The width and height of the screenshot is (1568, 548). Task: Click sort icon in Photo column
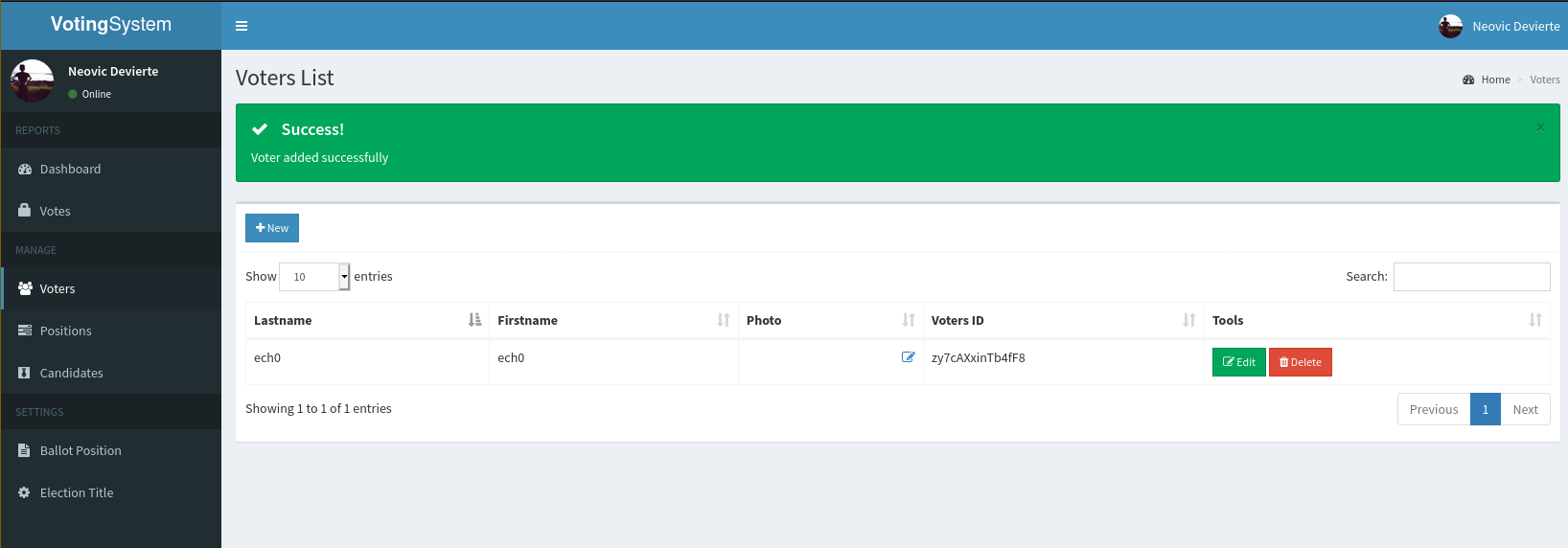[908, 320]
